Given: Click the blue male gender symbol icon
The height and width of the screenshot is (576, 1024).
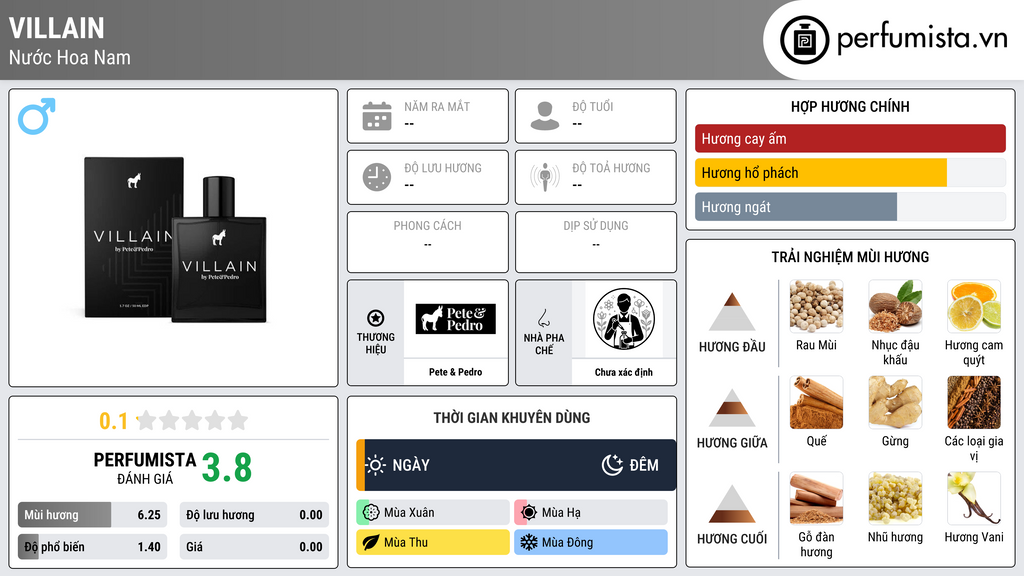Looking at the screenshot, I should pos(37,116).
